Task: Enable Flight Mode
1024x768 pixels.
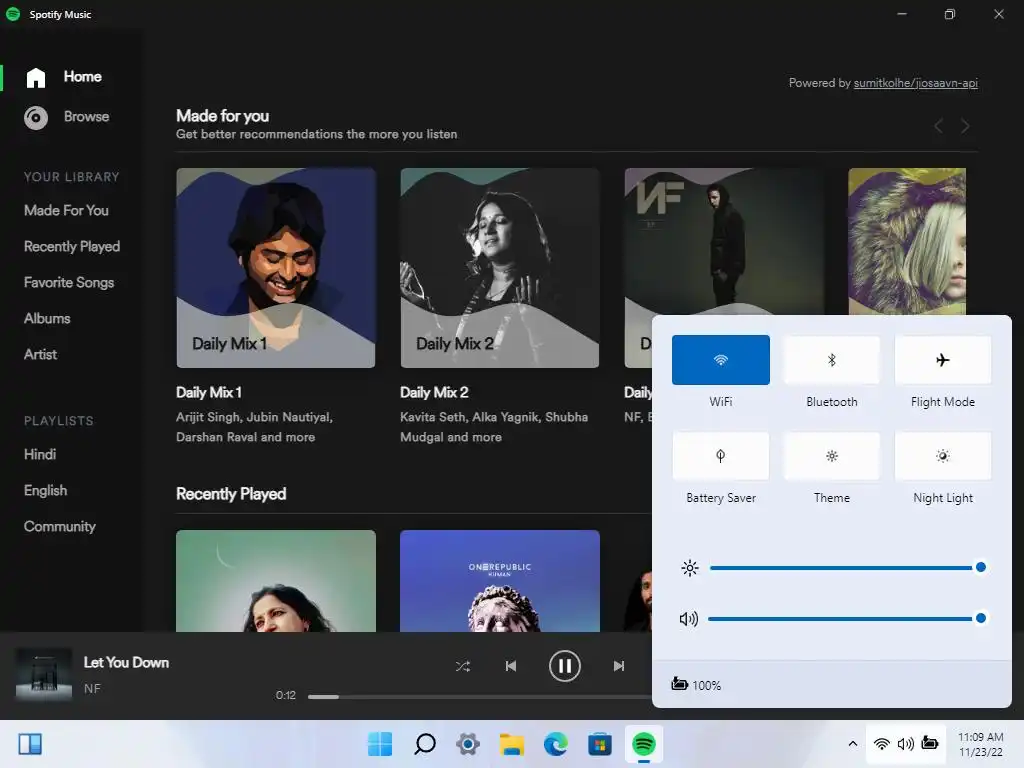Action: point(943,360)
